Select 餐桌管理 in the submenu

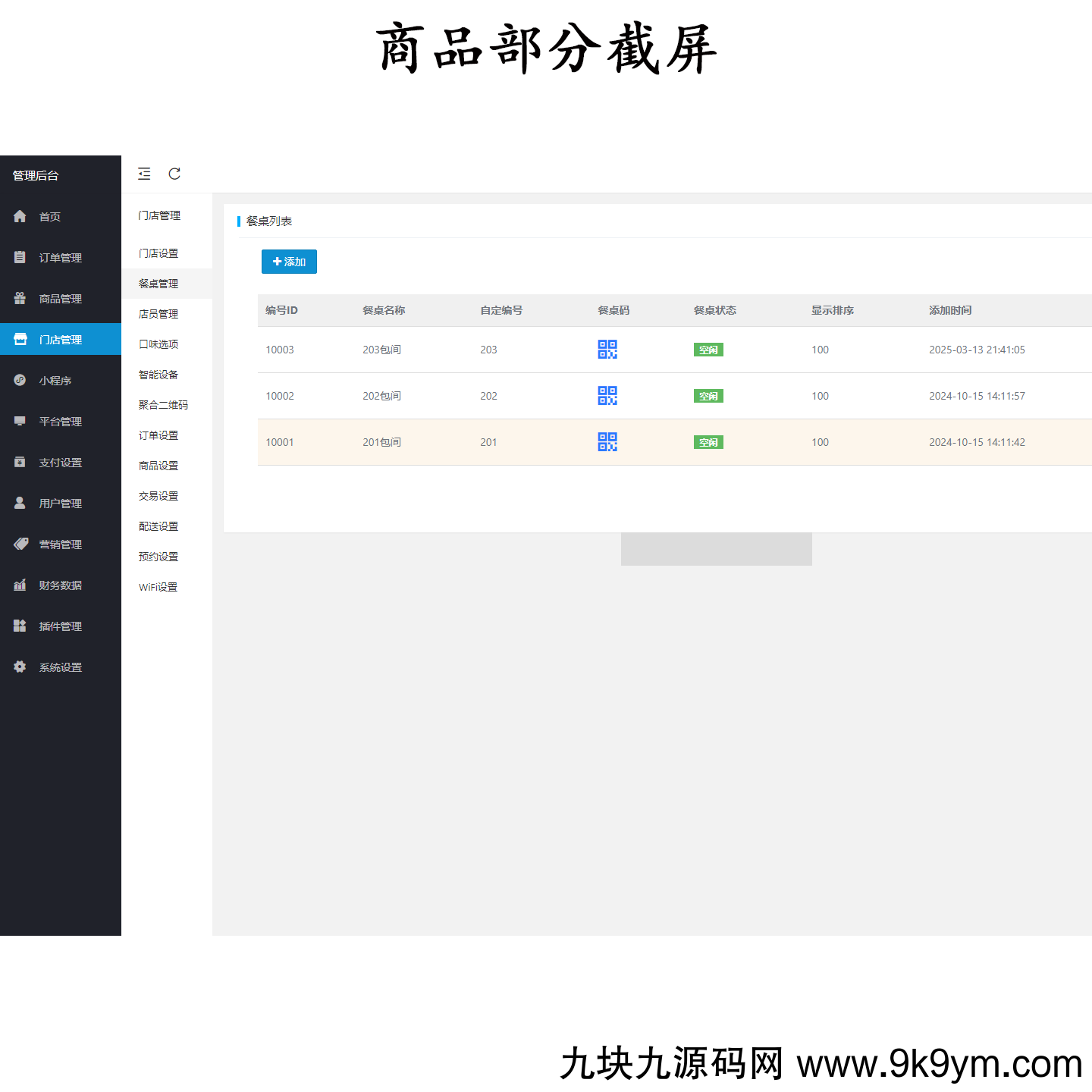[158, 283]
